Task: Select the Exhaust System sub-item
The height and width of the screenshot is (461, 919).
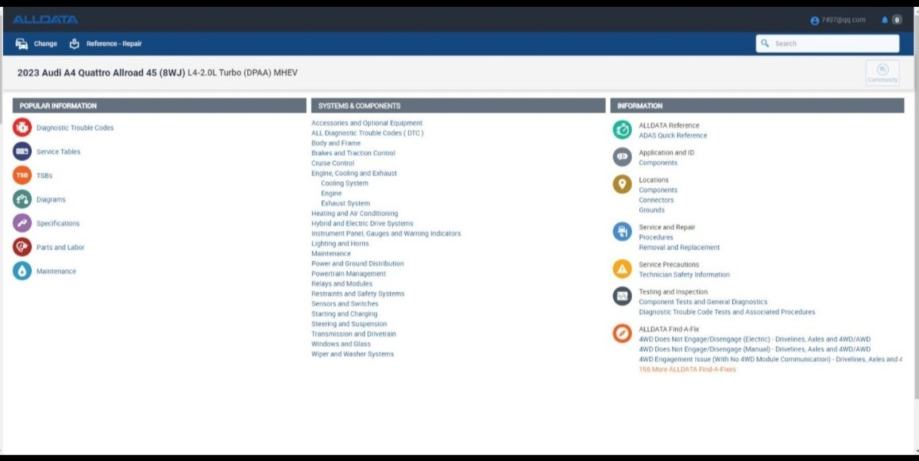Action: (345, 203)
